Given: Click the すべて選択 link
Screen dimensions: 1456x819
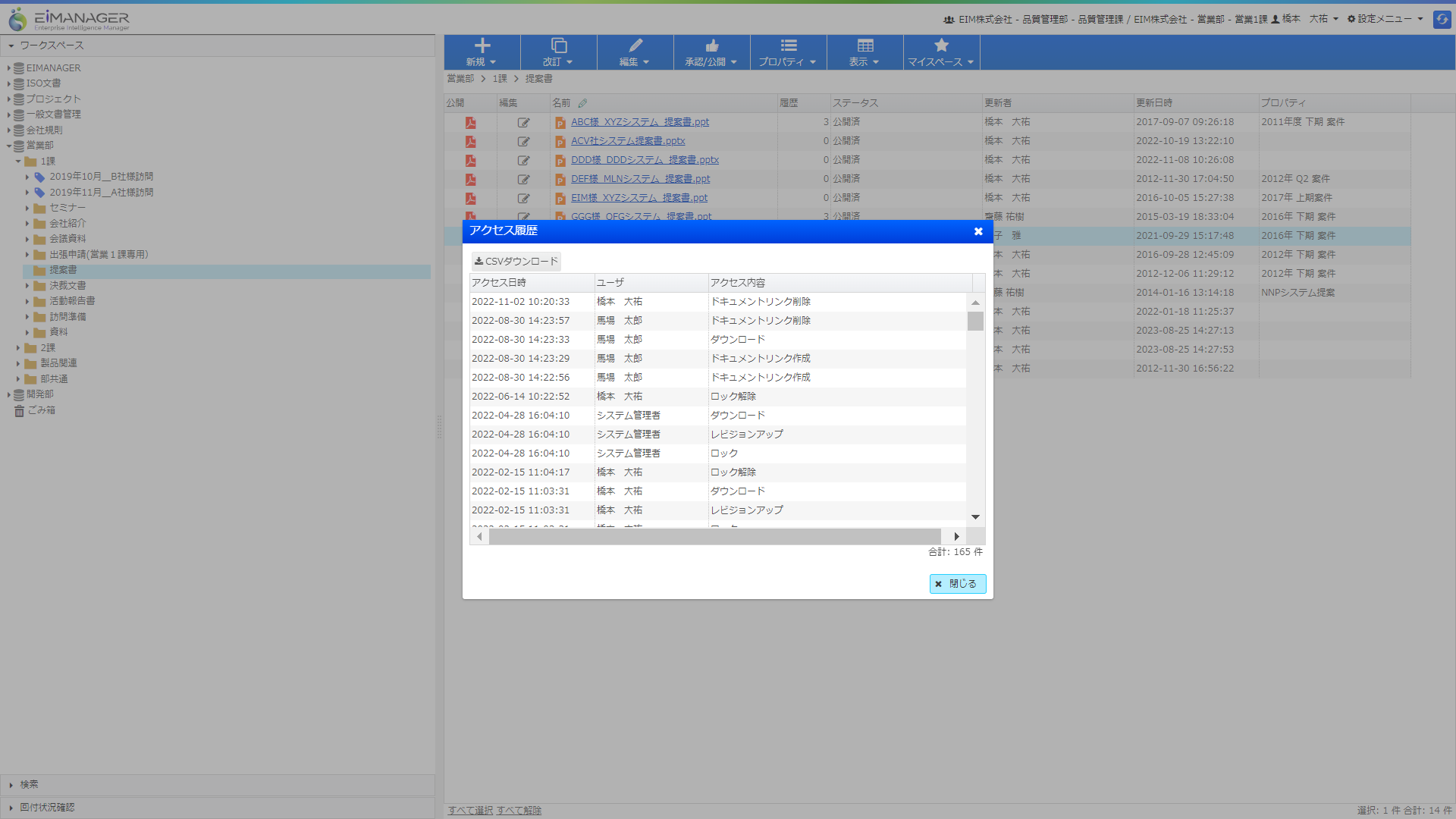Looking at the screenshot, I should [x=470, y=810].
